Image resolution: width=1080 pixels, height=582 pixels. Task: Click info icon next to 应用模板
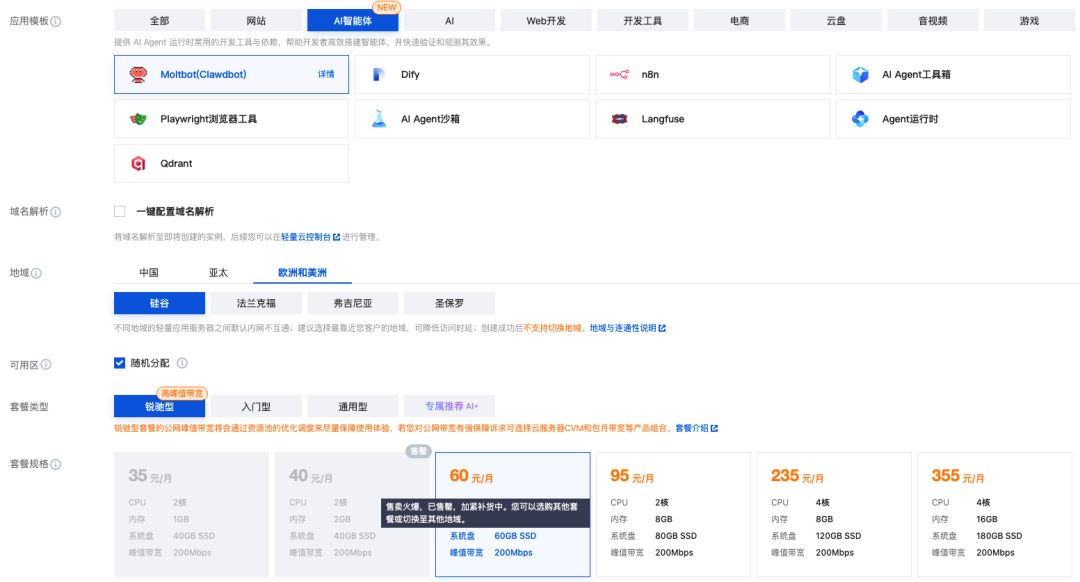[x=56, y=21]
